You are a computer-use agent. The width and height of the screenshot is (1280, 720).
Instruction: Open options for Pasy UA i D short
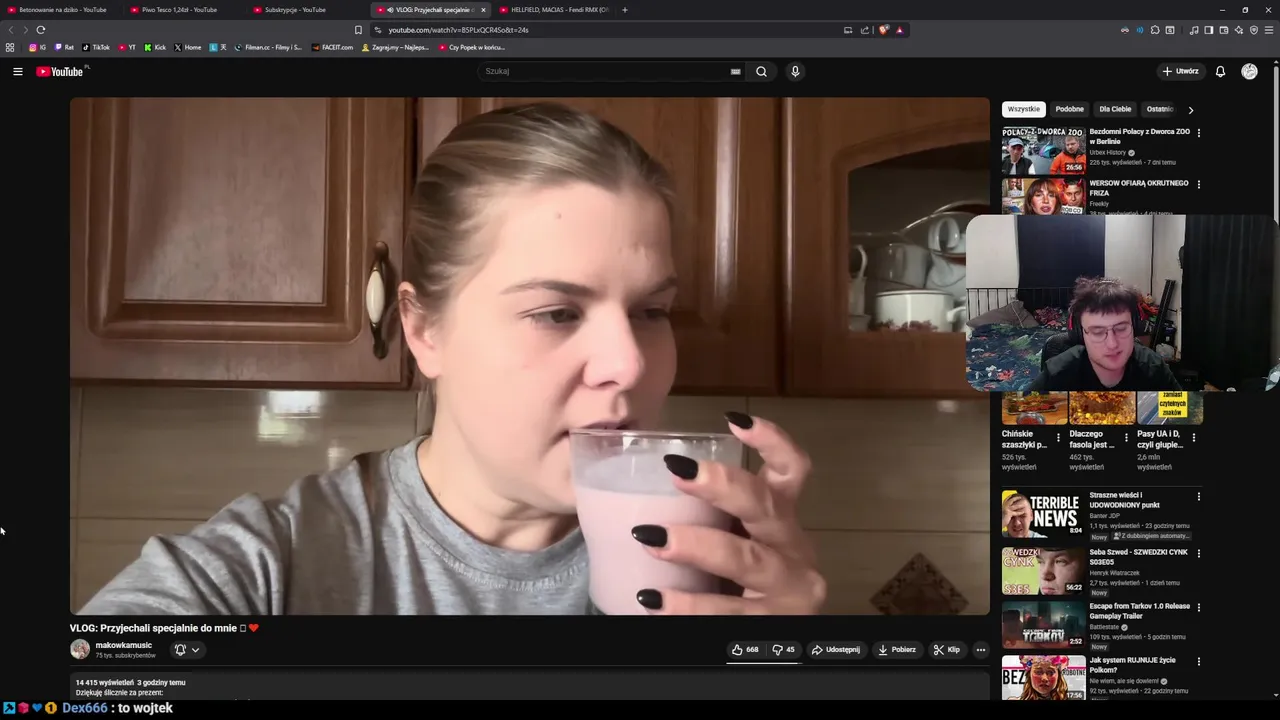click(x=1194, y=437)
